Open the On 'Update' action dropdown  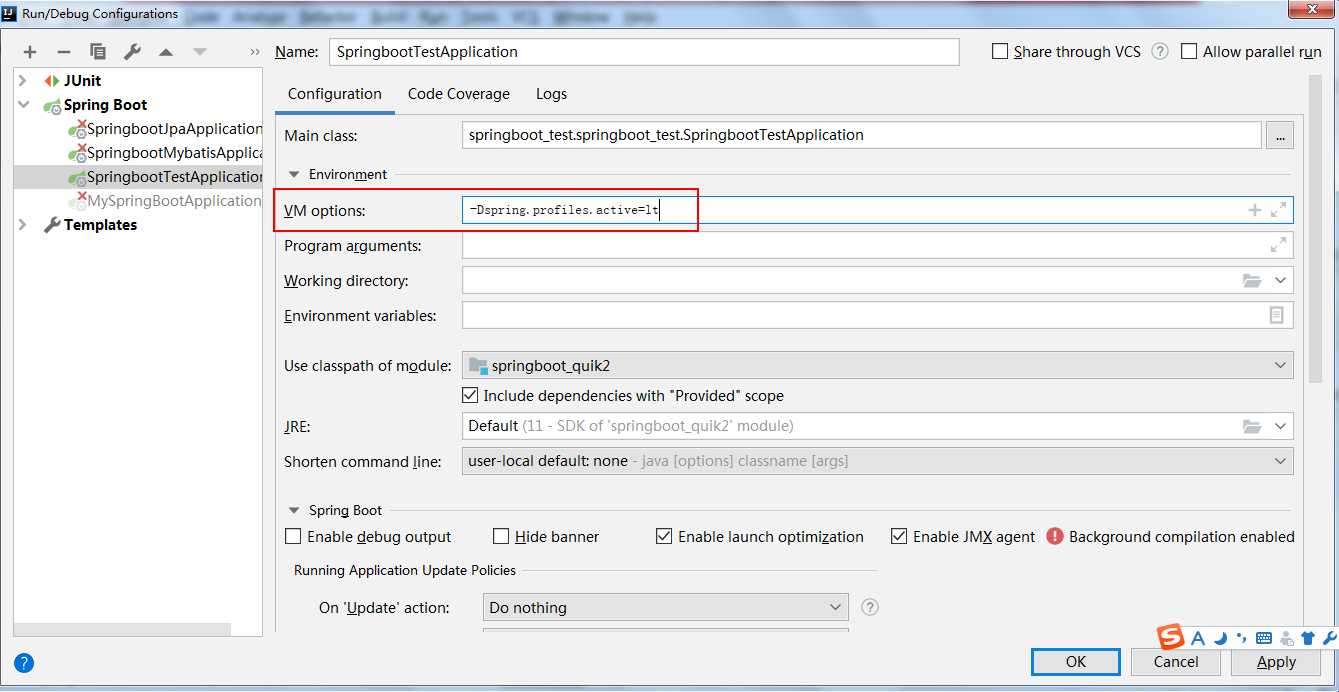pyautogui.click(x=836, y=607)
